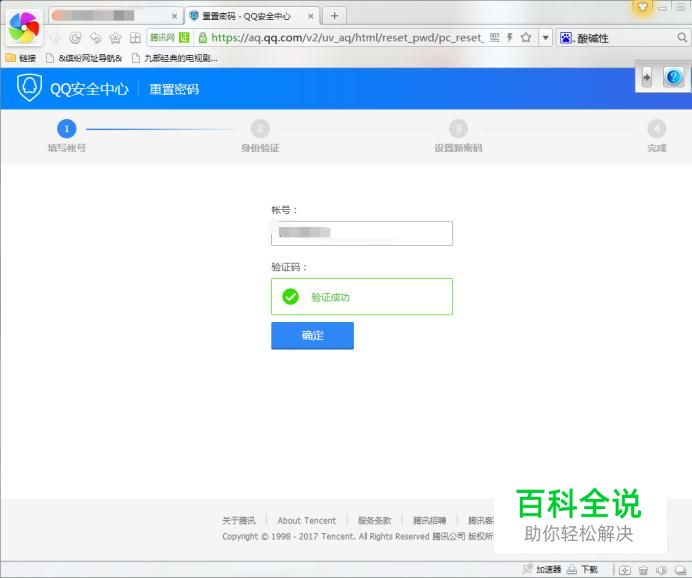The image size is (692, 578).
Task: Click the undo-close restore arrow icon
Action: click(x=95, y=38)
